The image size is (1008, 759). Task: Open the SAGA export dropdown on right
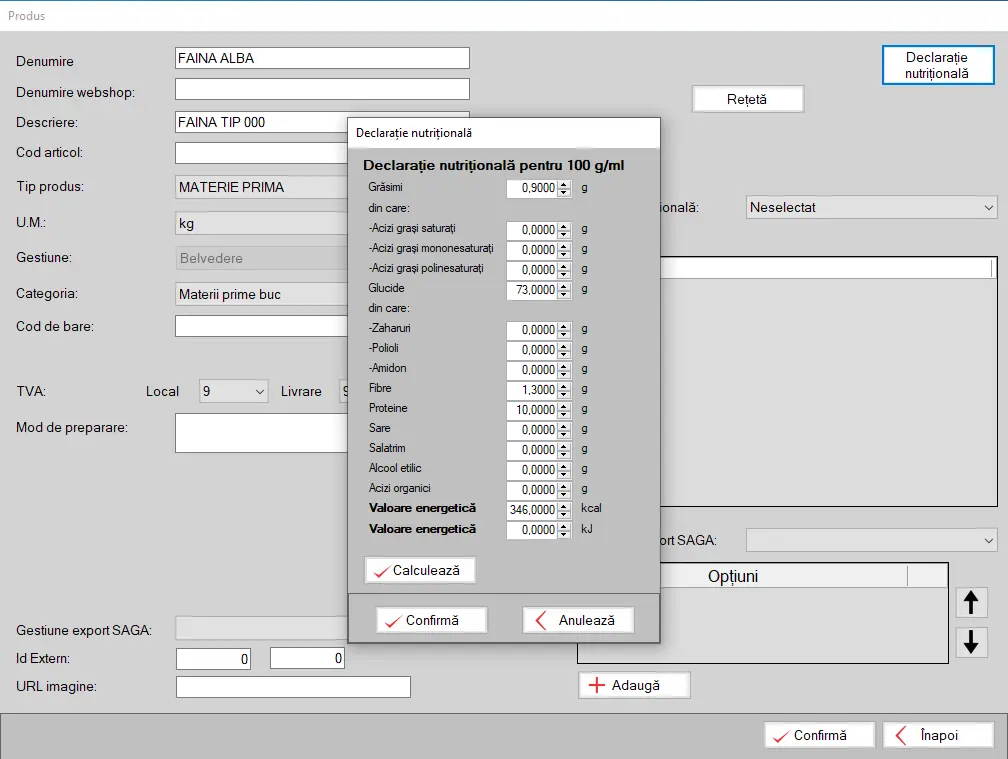(x=871, y=540)
